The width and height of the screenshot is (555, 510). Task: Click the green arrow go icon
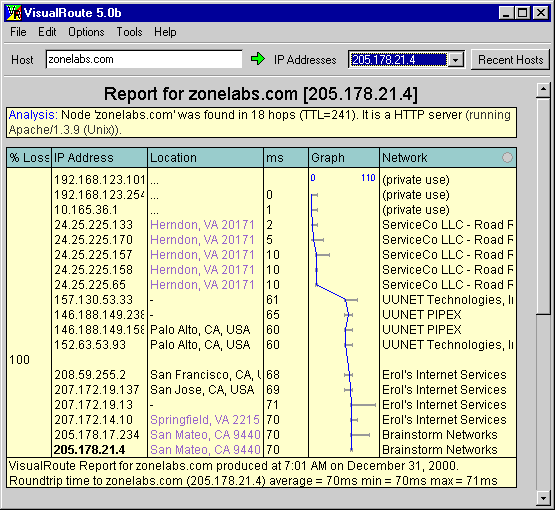(257, 59)
